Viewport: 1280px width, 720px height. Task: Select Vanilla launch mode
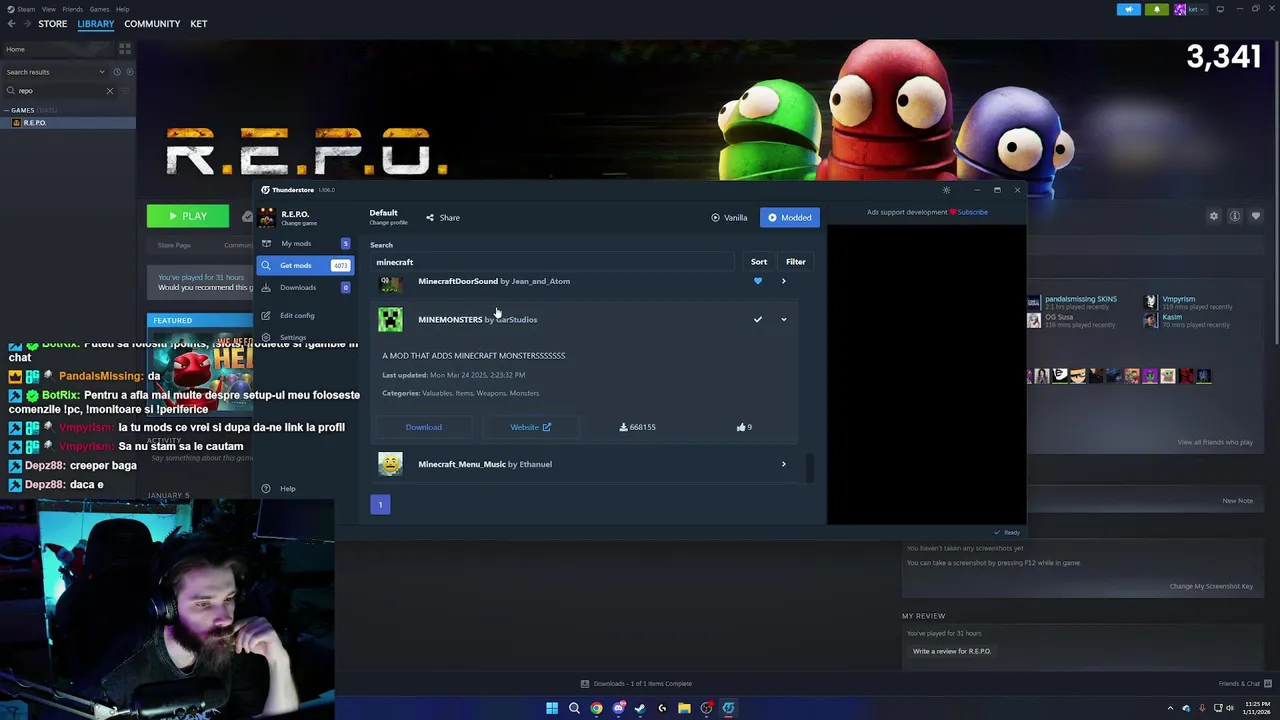click(x=729, y=218)
